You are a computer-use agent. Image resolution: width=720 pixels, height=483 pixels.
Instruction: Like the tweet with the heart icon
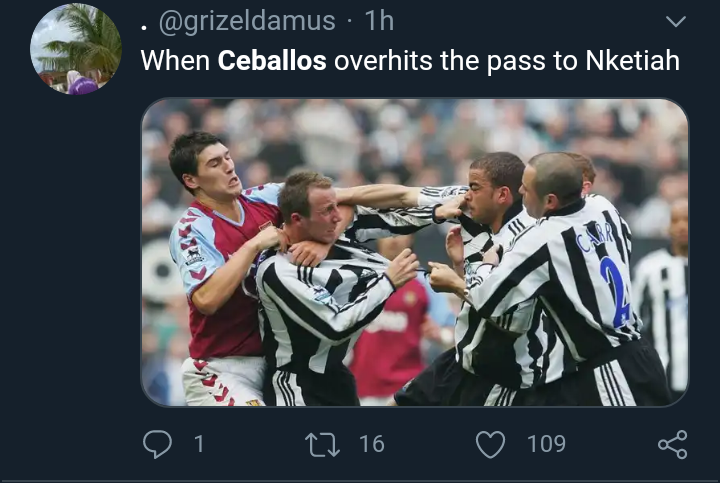490,443
